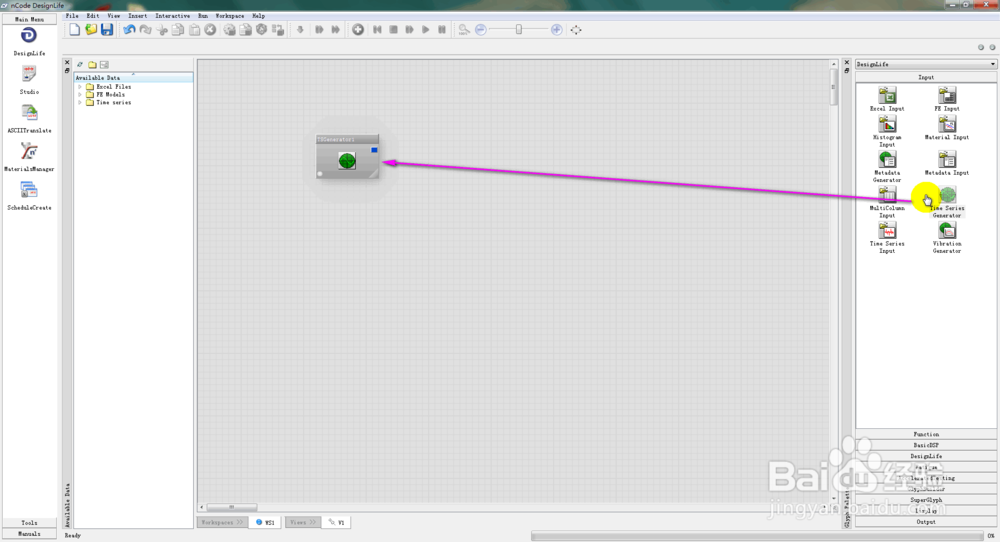Click the fit-to-view crosshair icon

pos(576,30)
